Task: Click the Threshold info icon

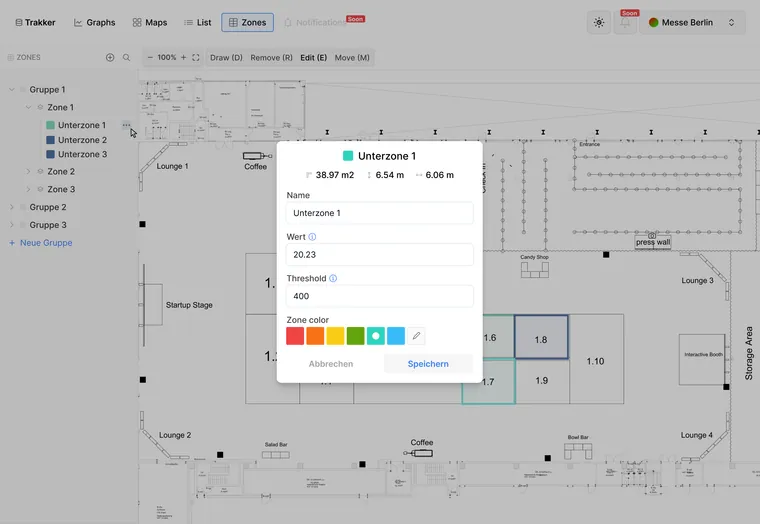Action: [x=333, y=278]
